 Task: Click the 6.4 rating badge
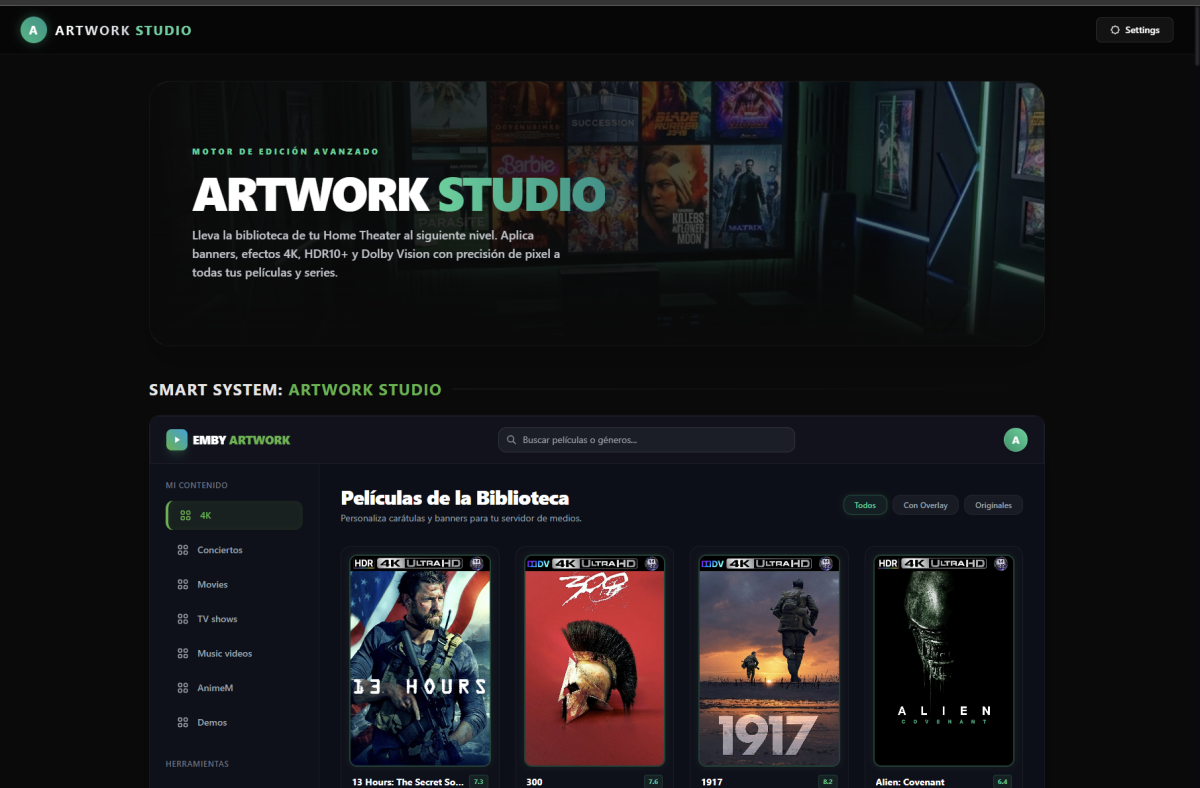(x=1002, y=782)
